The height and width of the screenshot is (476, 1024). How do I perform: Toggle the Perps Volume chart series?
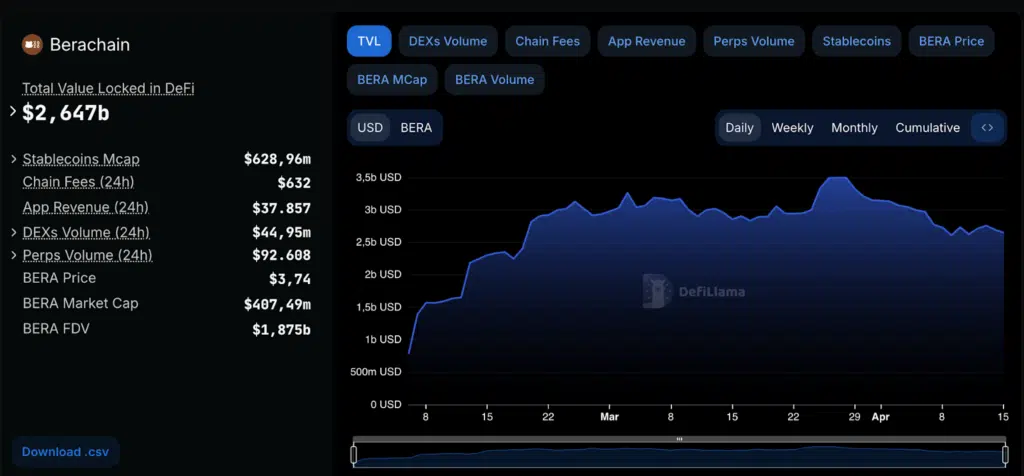click(754, 41)
